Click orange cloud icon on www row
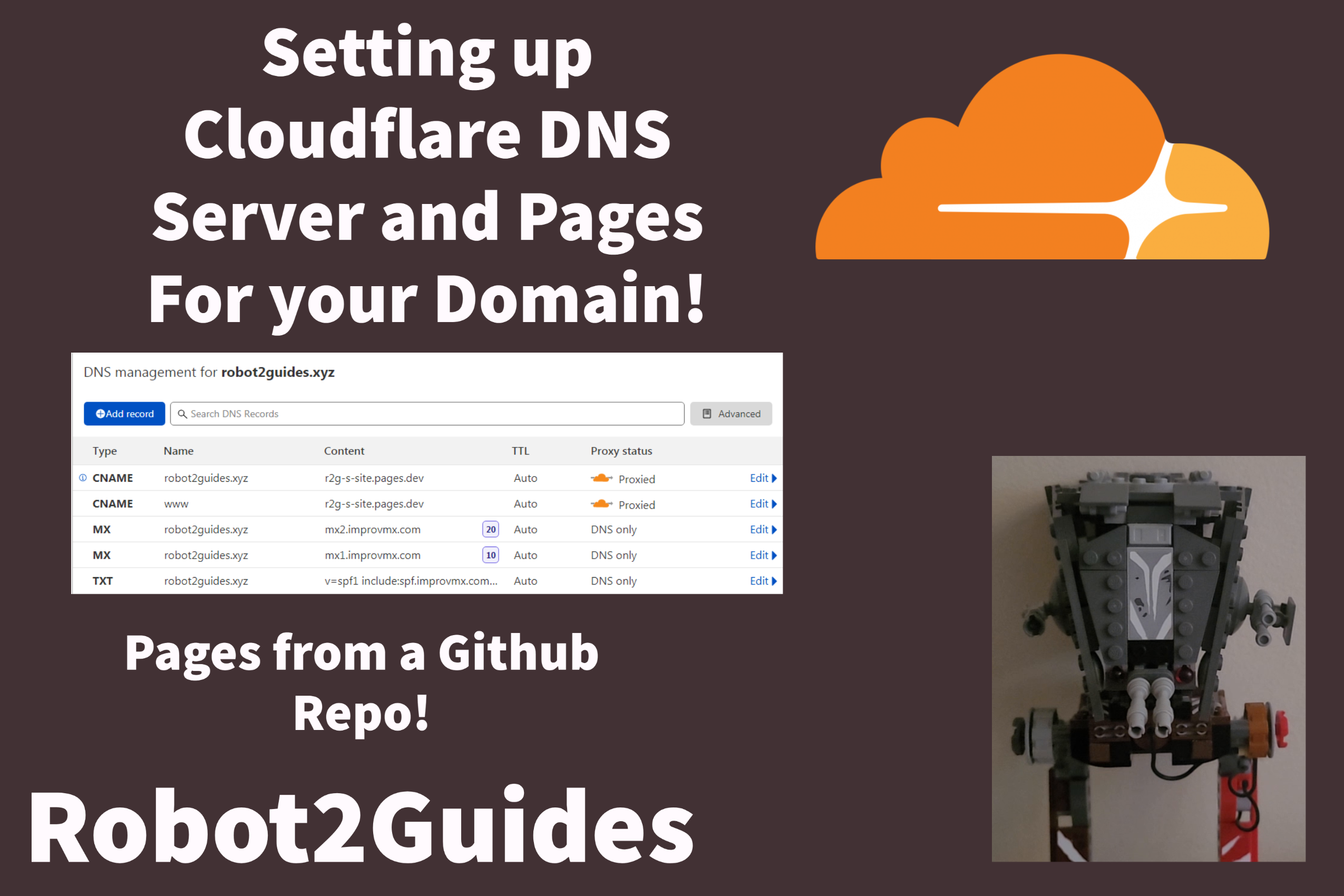The height and width of the screenshot is (896, 1344). coord(600,504)
